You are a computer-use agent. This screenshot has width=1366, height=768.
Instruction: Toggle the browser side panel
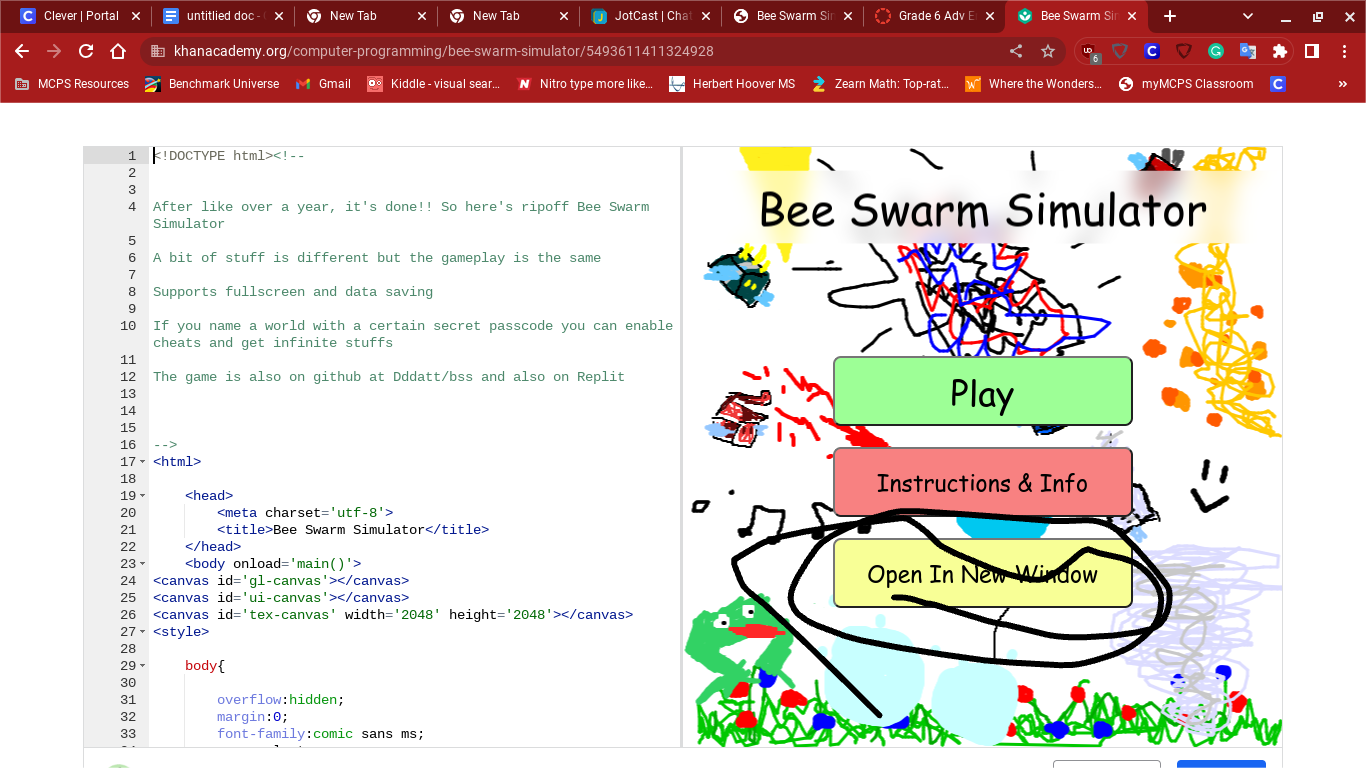1312,51
